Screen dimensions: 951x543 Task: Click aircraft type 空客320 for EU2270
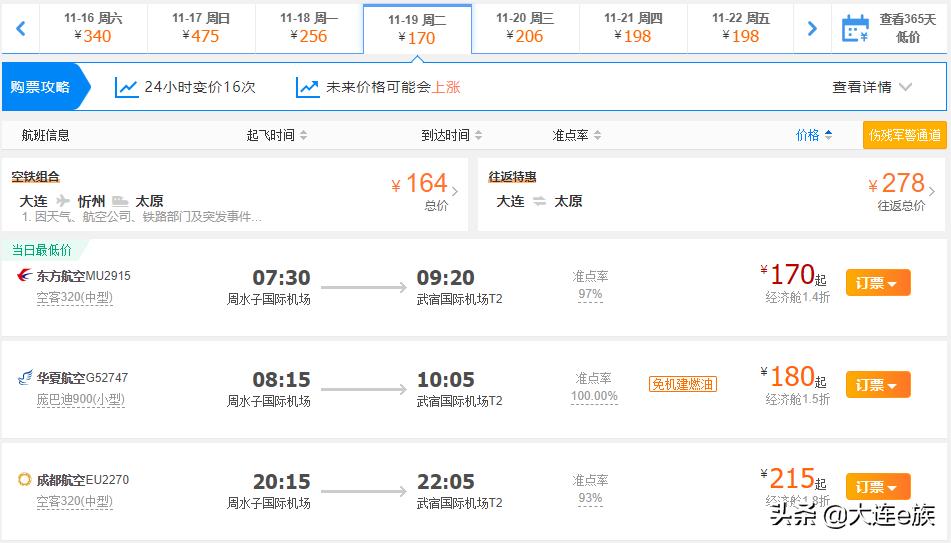coord(75,501)
